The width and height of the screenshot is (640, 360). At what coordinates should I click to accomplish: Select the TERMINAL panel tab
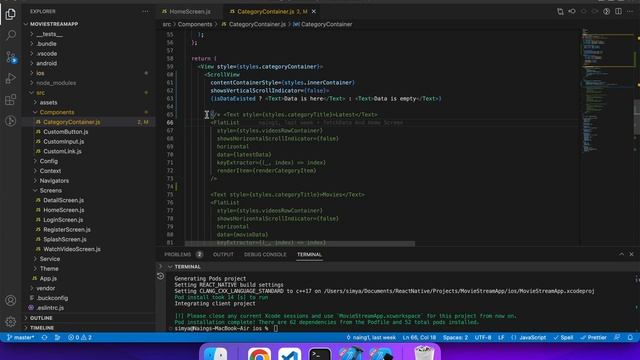(309, 254)
